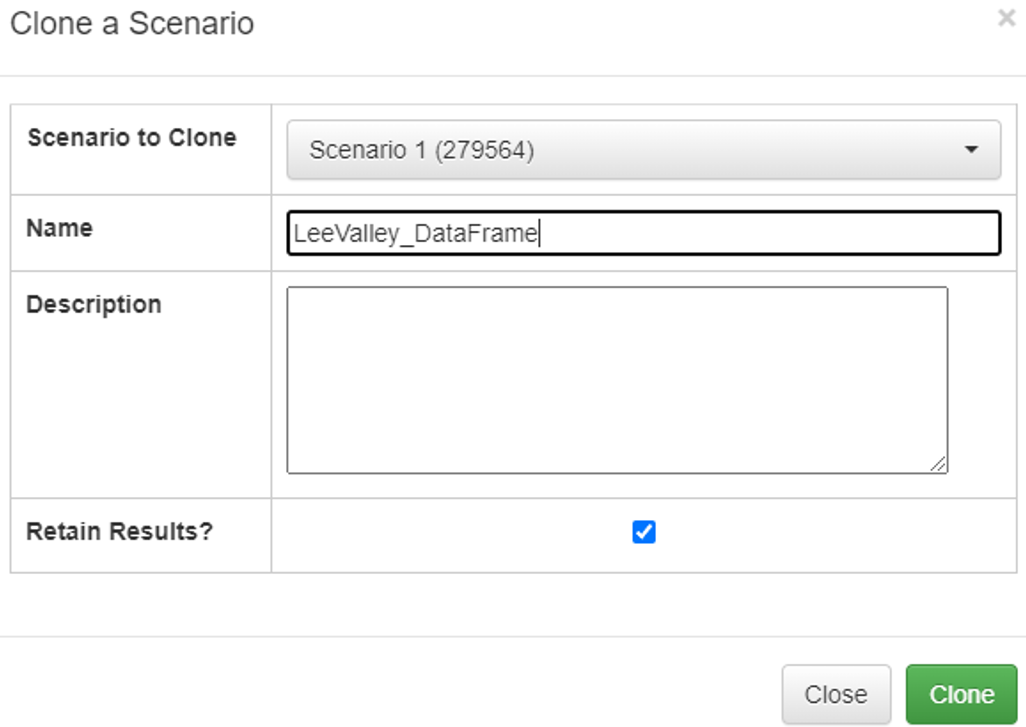This screenshot has width=1026, height=727.
Task: Click the 'Name' row label
Action: point(59,228)
